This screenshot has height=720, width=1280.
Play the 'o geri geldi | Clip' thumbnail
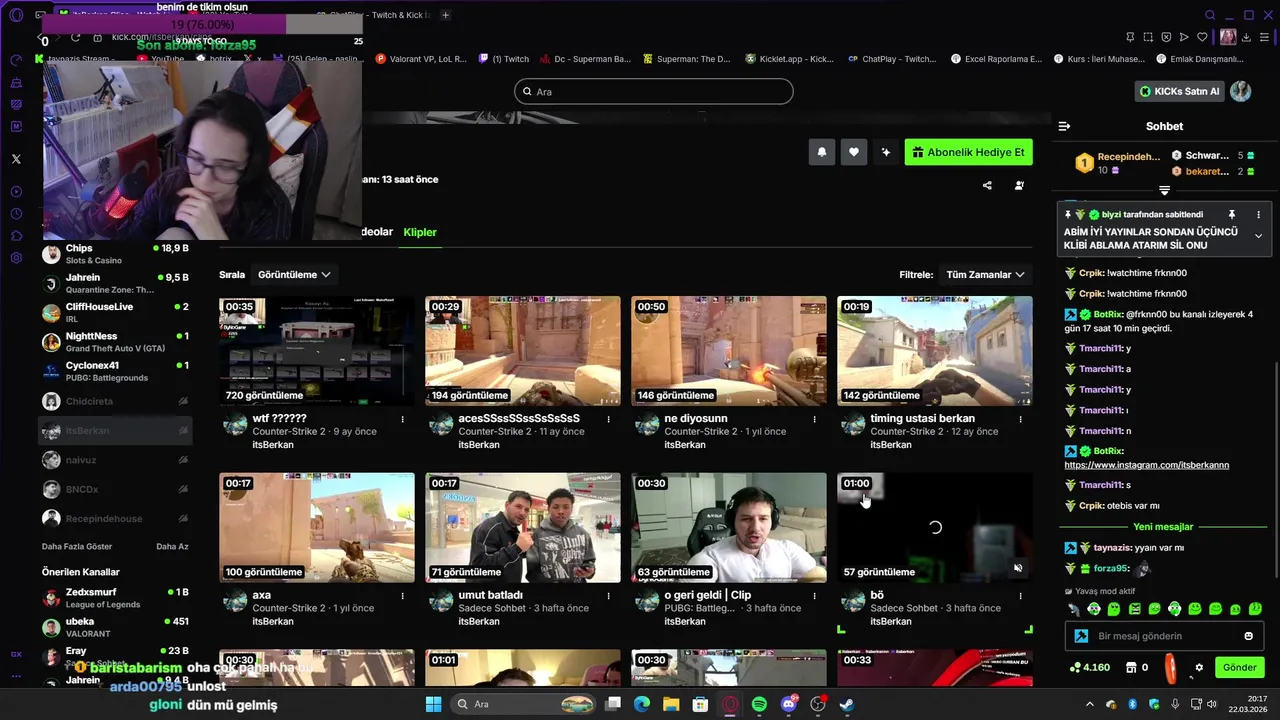click(729, 528)
